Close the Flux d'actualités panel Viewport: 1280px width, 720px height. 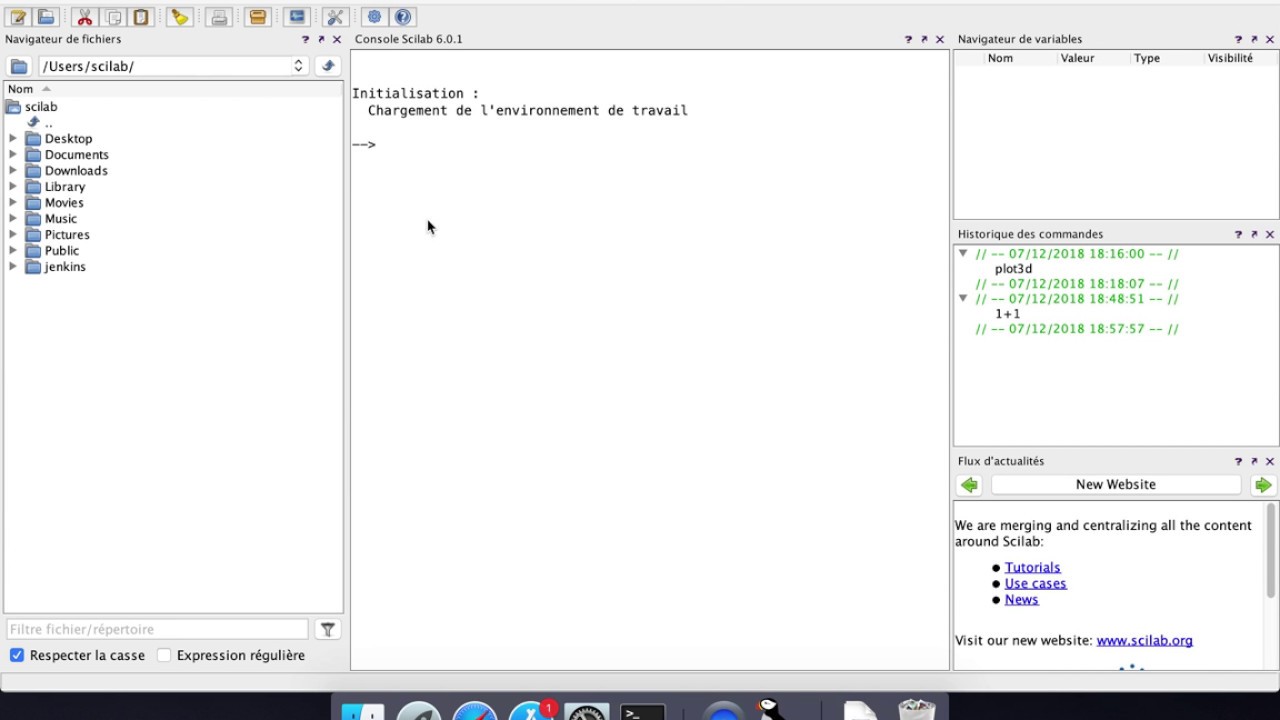tap(1270, 462)
